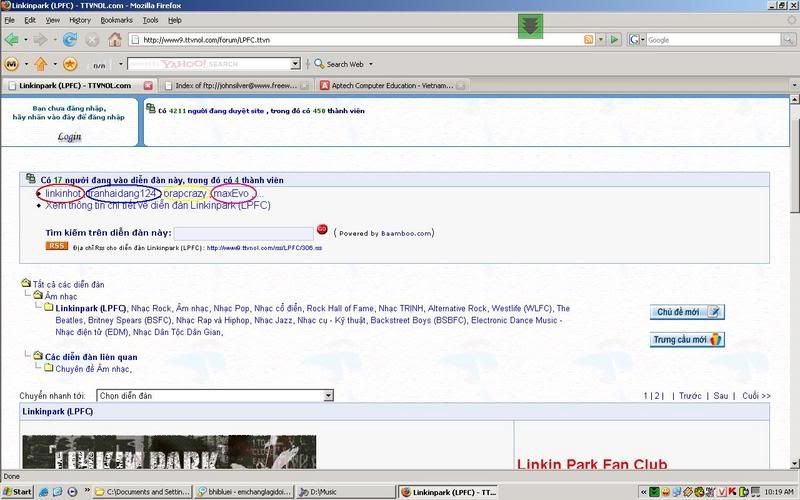Click the folder icon beside Âm nhạc
Viewport: 800px width, 500px height.
38,295
